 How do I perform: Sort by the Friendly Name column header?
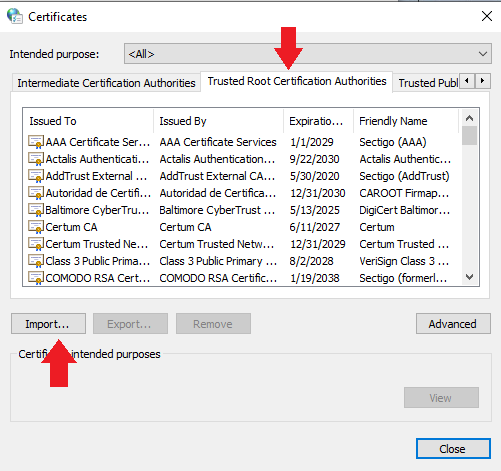(406, 121)
